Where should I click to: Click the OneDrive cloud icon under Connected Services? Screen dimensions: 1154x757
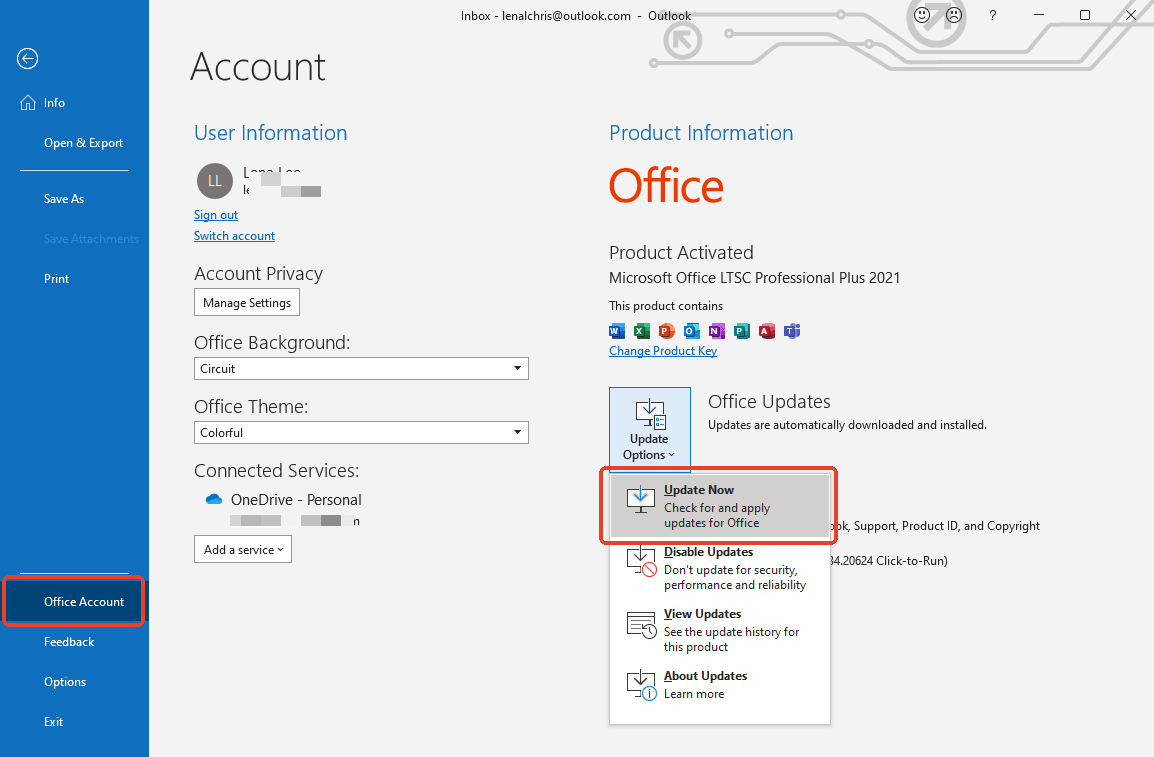(x=213, y=498)
